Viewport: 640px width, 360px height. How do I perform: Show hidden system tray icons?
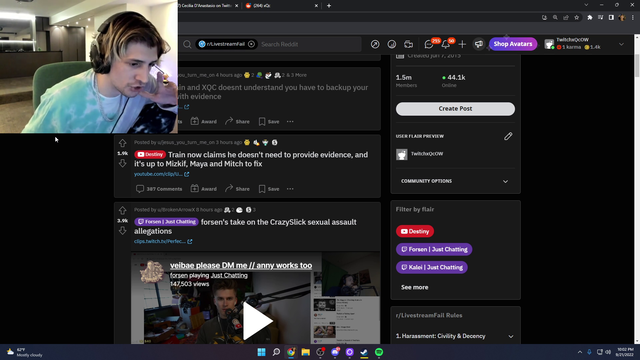pyautogui.click(x=580, y=352)
